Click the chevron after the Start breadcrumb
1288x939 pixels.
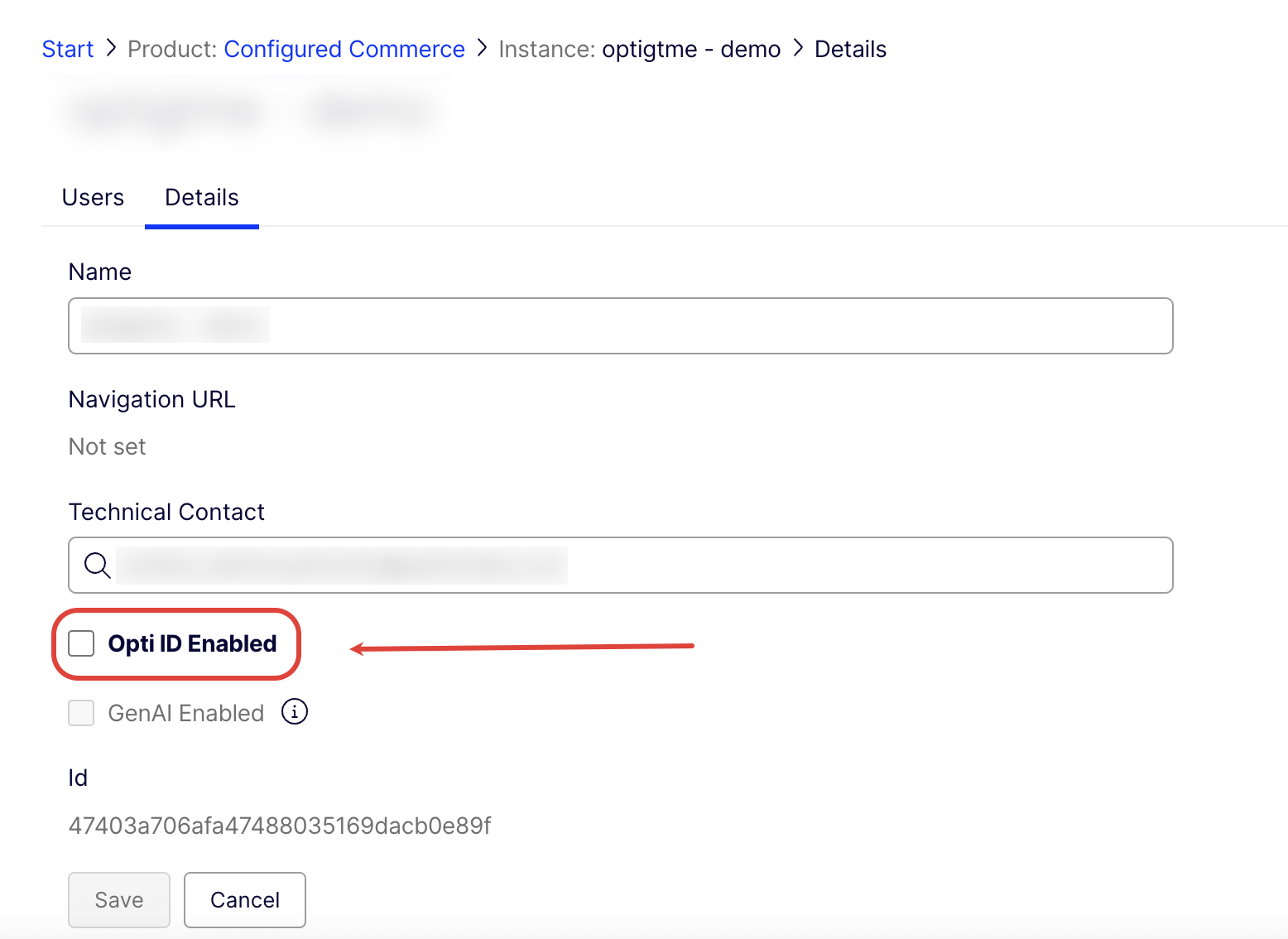point(110,49)
